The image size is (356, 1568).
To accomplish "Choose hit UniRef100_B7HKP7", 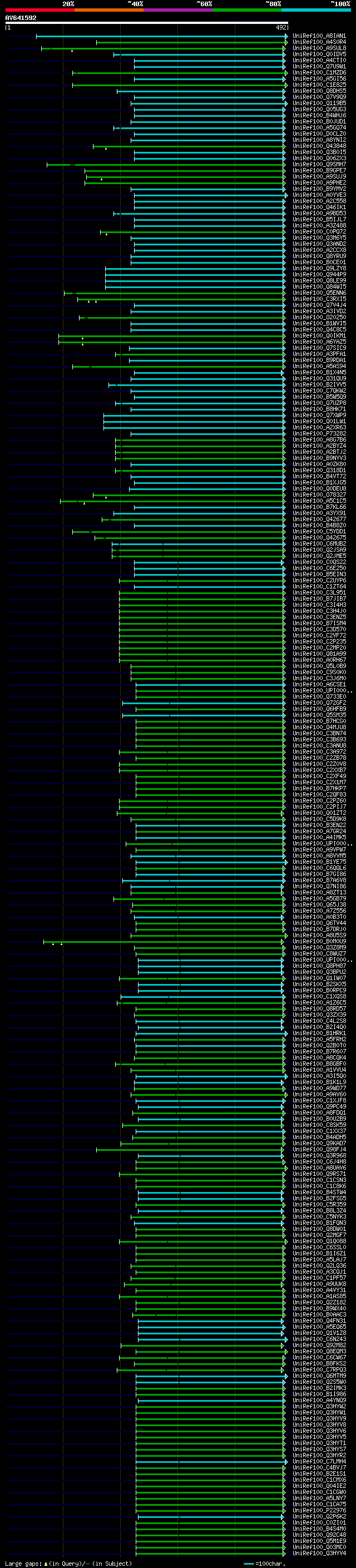I will click(319, 789).
